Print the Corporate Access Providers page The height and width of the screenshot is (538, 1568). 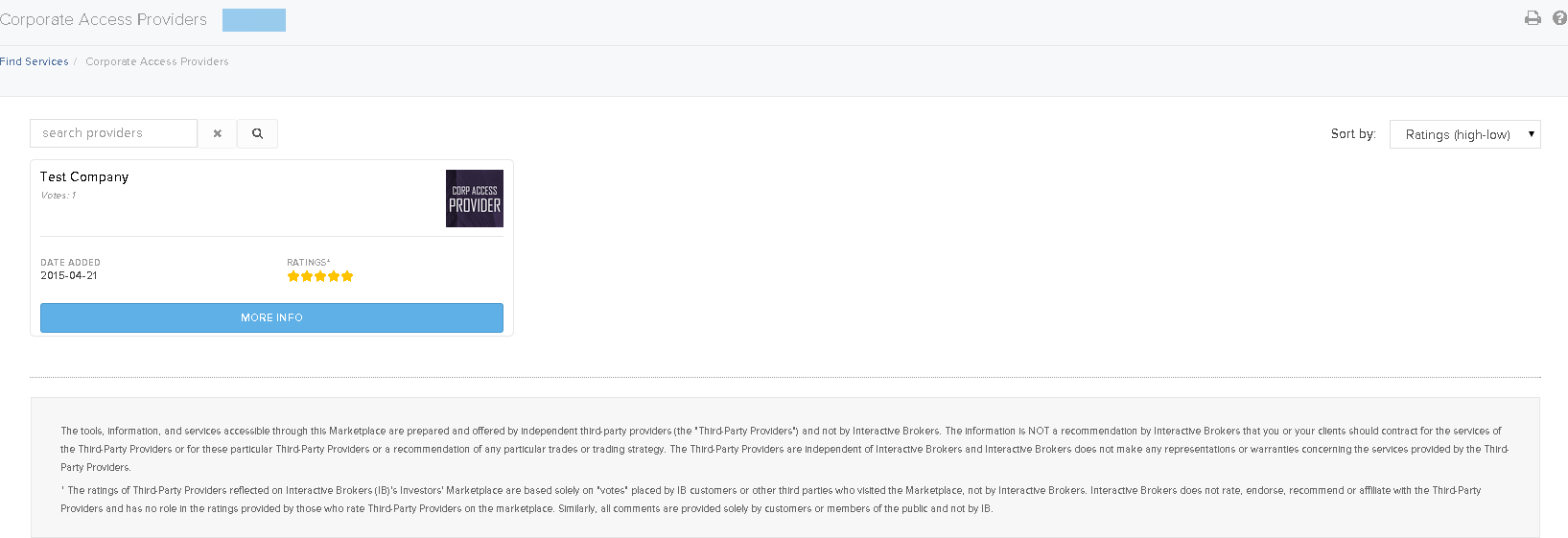[1533, 18]
